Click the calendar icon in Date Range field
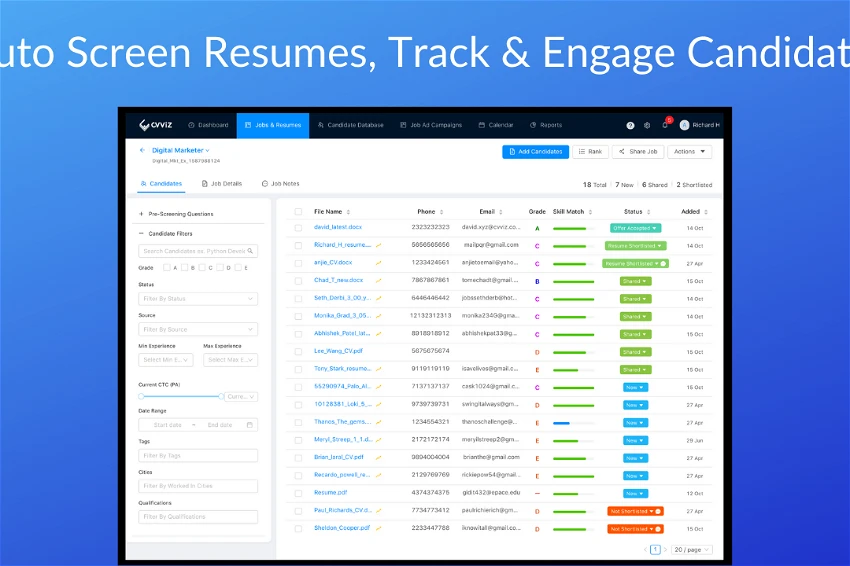 click(249, 425)
